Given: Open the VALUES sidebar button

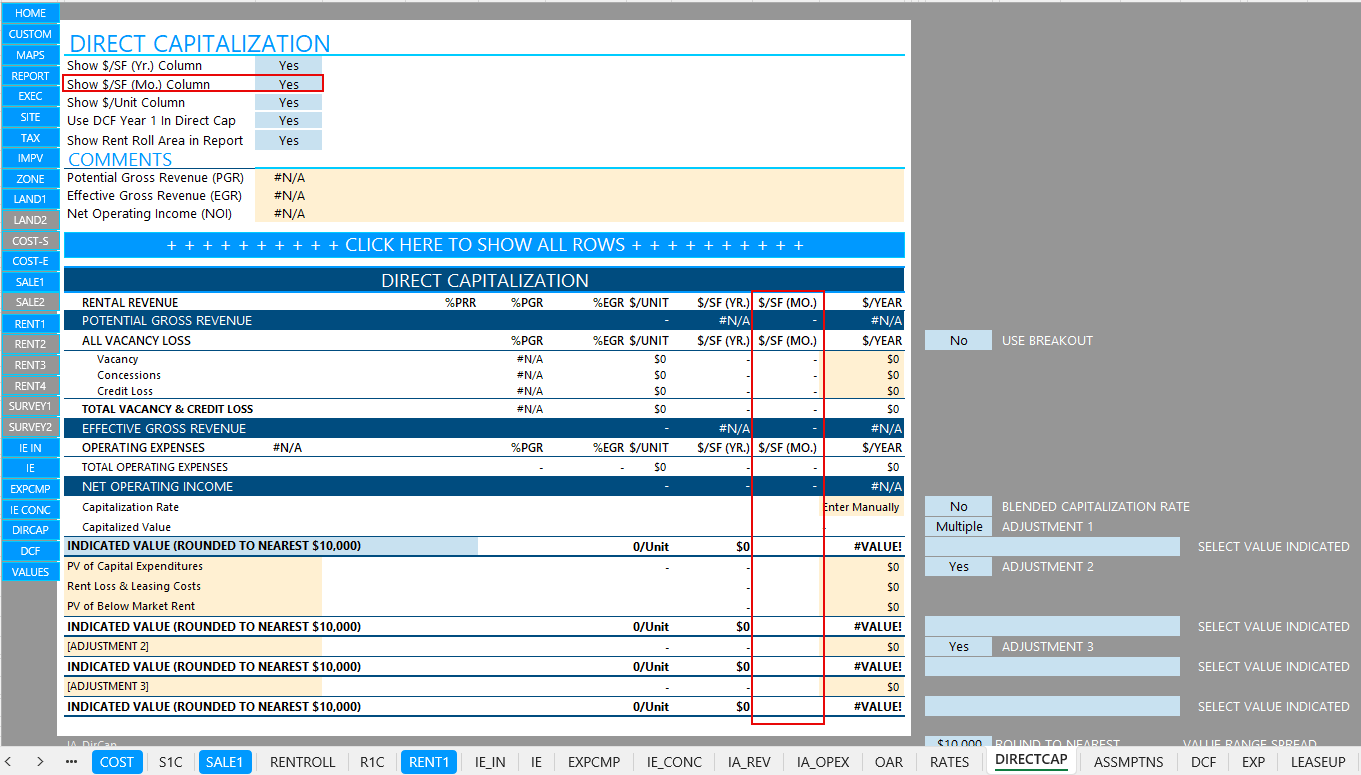Looking at the screenshot, I should coord(30,572).
